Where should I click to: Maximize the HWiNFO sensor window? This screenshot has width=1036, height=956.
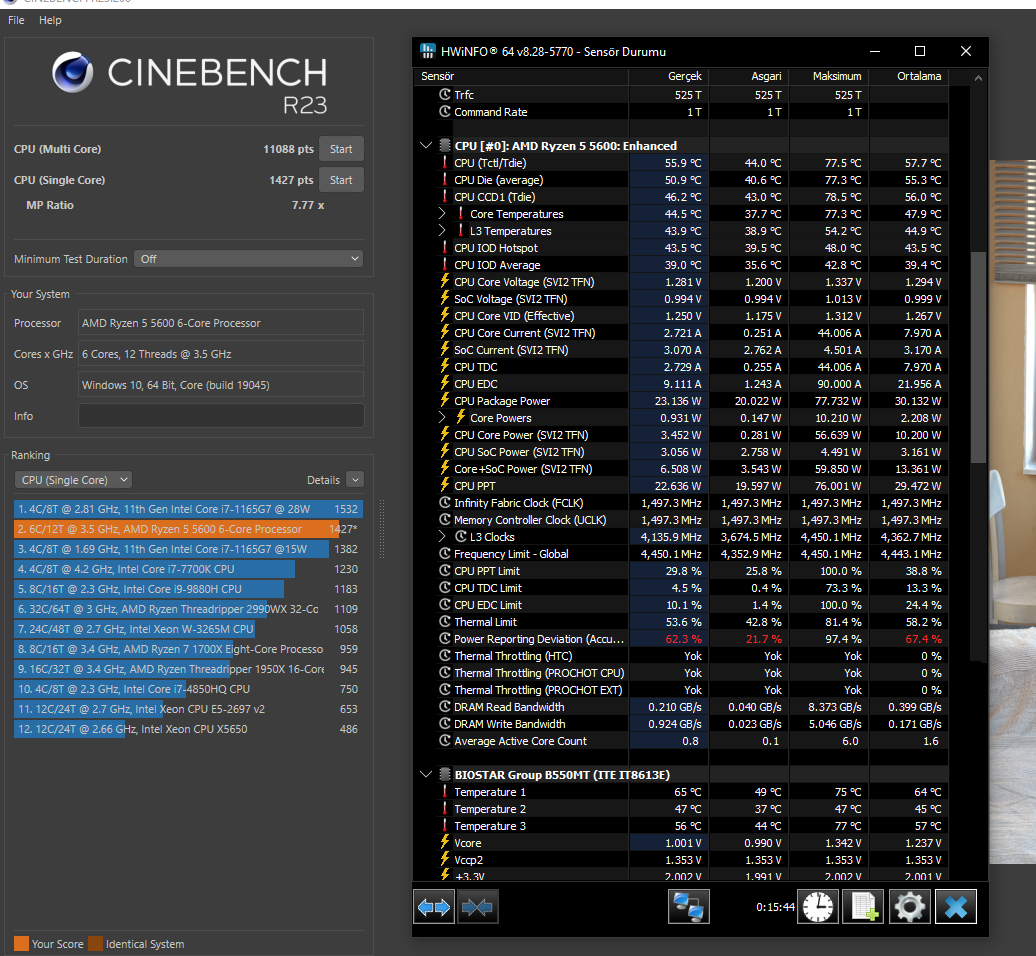[920, 51]
